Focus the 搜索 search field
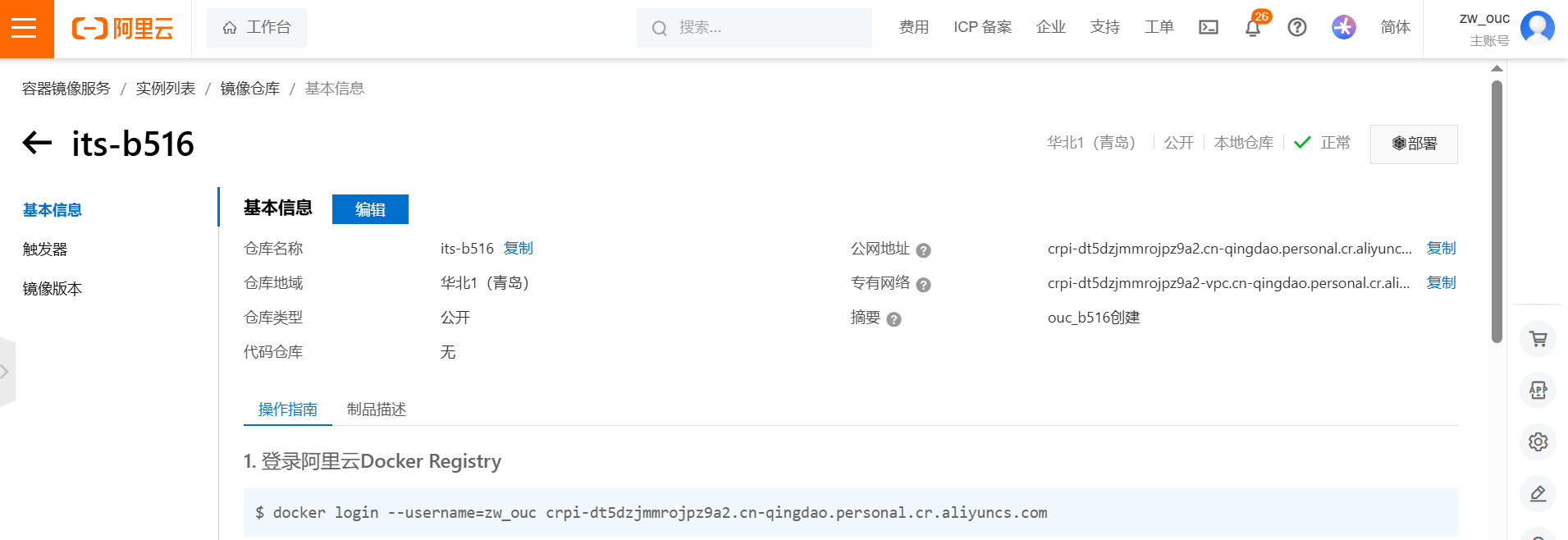The width and height of the screenshot is (1568, 540). 754,28
